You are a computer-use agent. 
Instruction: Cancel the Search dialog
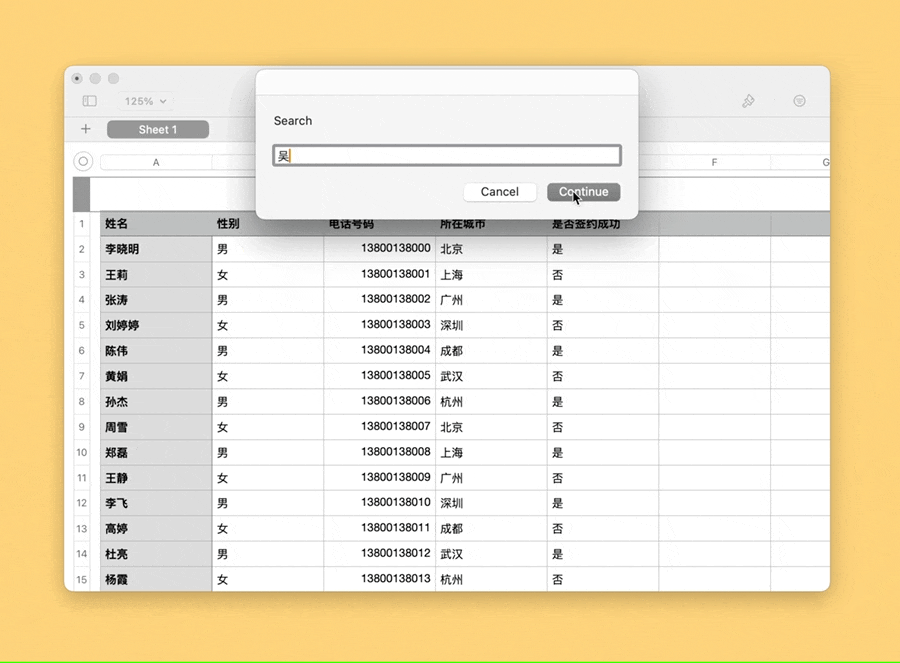pyautogui.click(x=499, y=192)
